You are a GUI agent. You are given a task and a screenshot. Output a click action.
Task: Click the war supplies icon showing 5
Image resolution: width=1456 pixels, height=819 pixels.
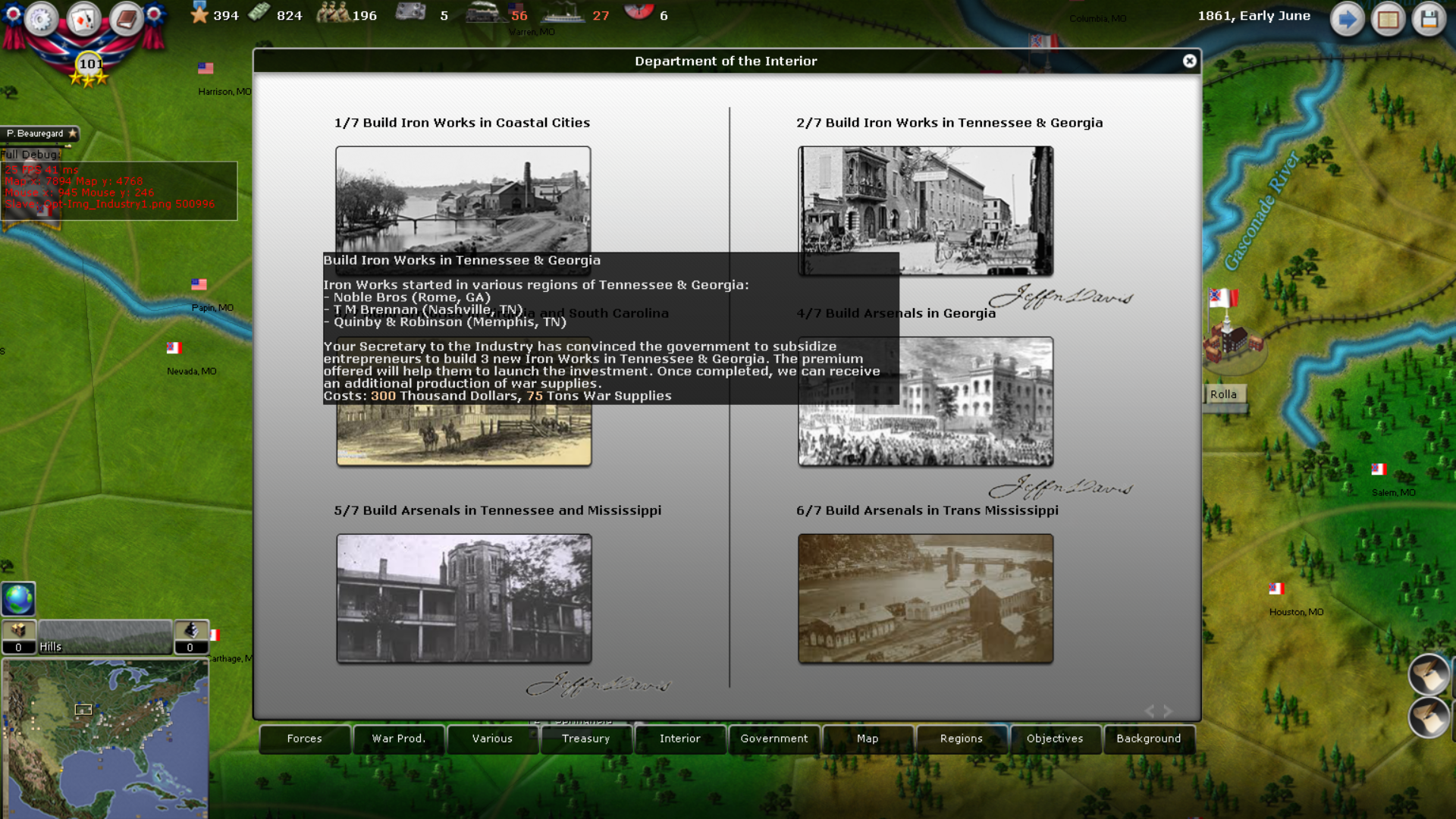click(x=411, y=12)
